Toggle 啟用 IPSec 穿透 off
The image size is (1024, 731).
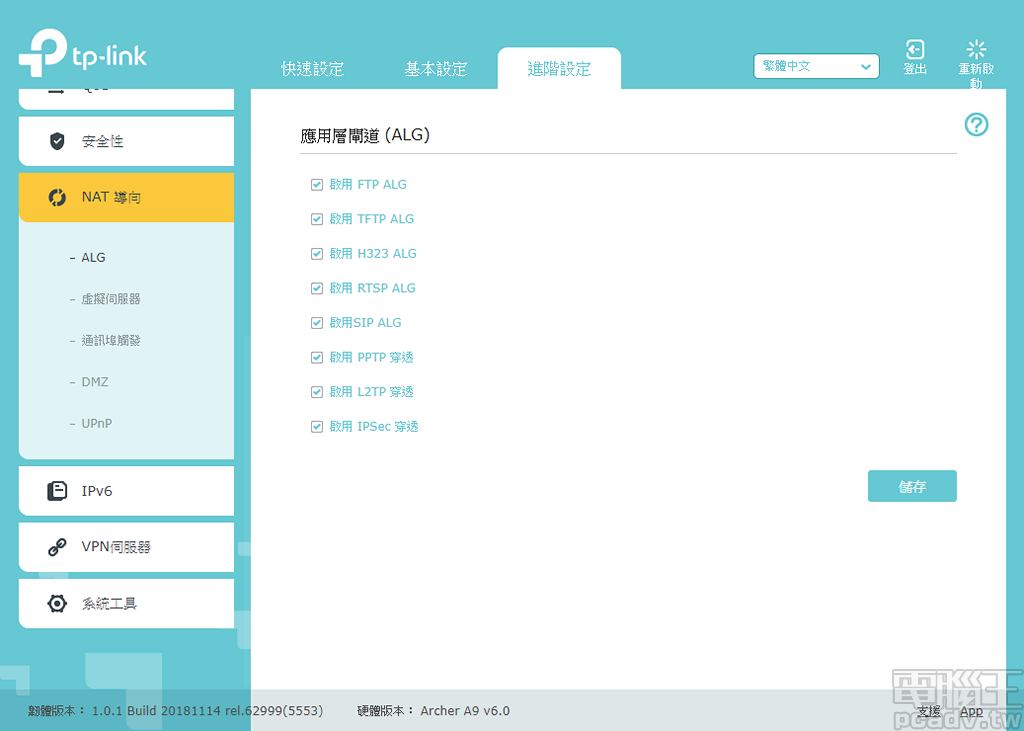tap(316, 426)
